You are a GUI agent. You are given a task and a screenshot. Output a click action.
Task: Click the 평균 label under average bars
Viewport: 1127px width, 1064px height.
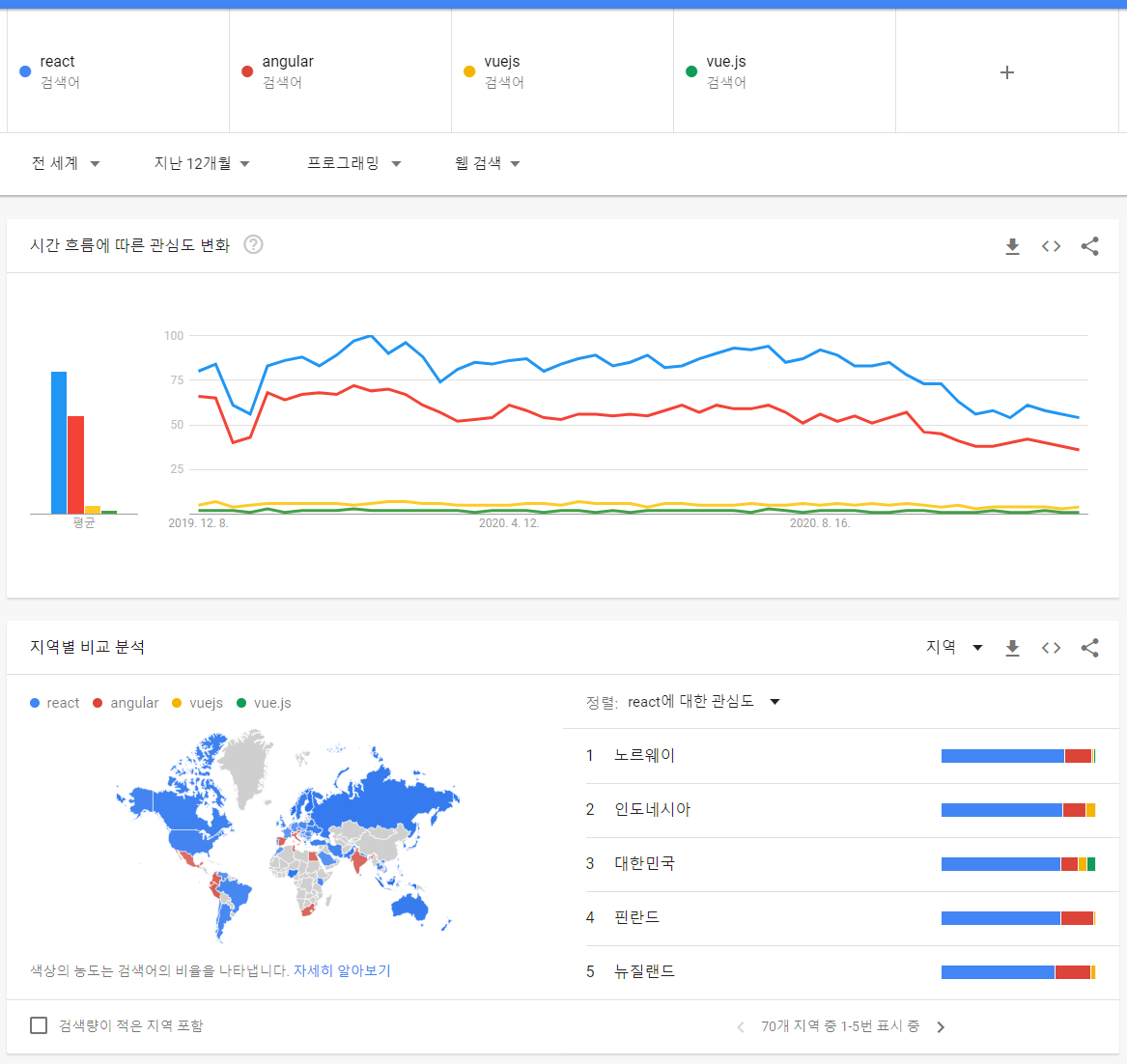(83, 522)
